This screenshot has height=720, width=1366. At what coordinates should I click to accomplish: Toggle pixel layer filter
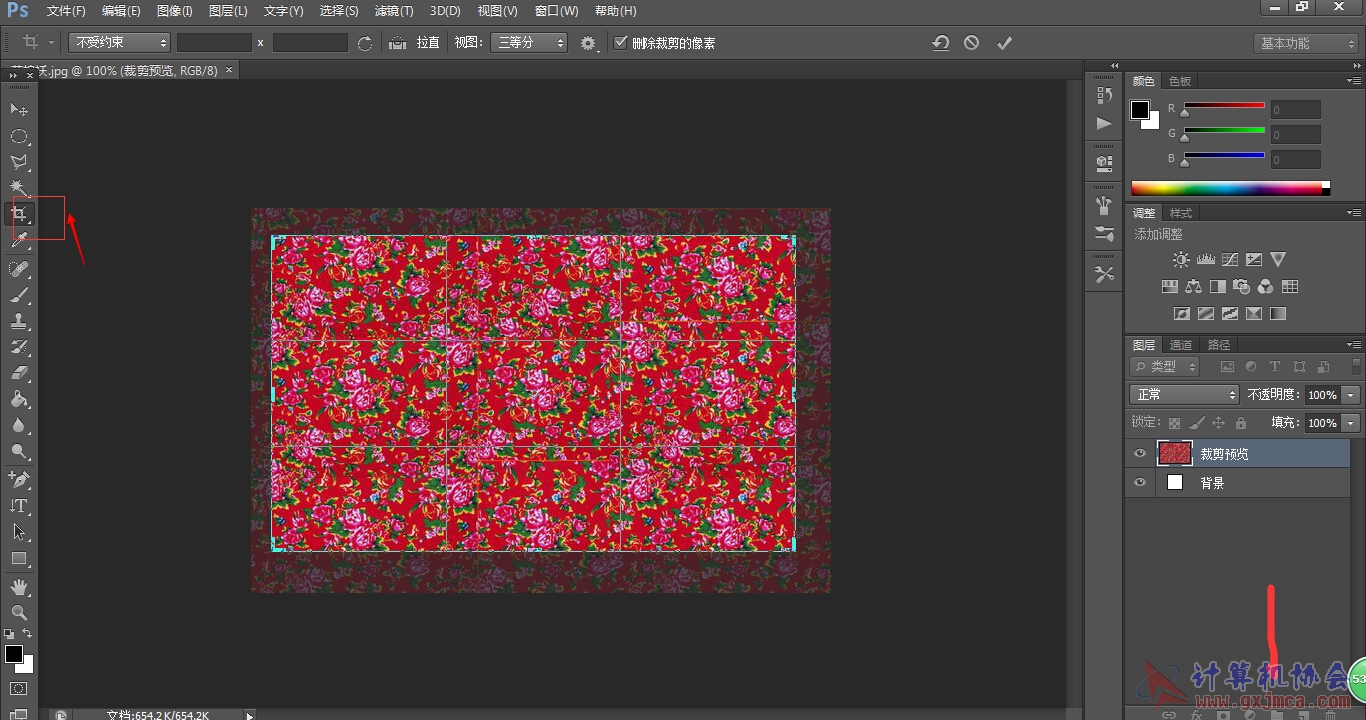[1227, 367]
